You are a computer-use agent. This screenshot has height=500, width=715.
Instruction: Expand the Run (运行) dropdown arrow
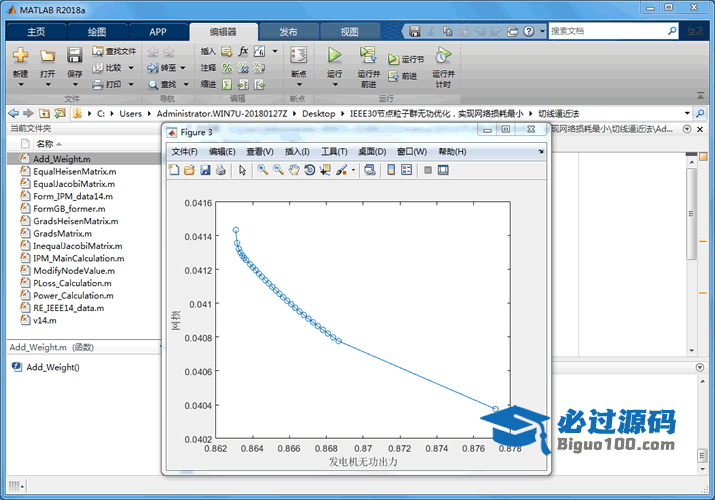[x=335, y=85]
